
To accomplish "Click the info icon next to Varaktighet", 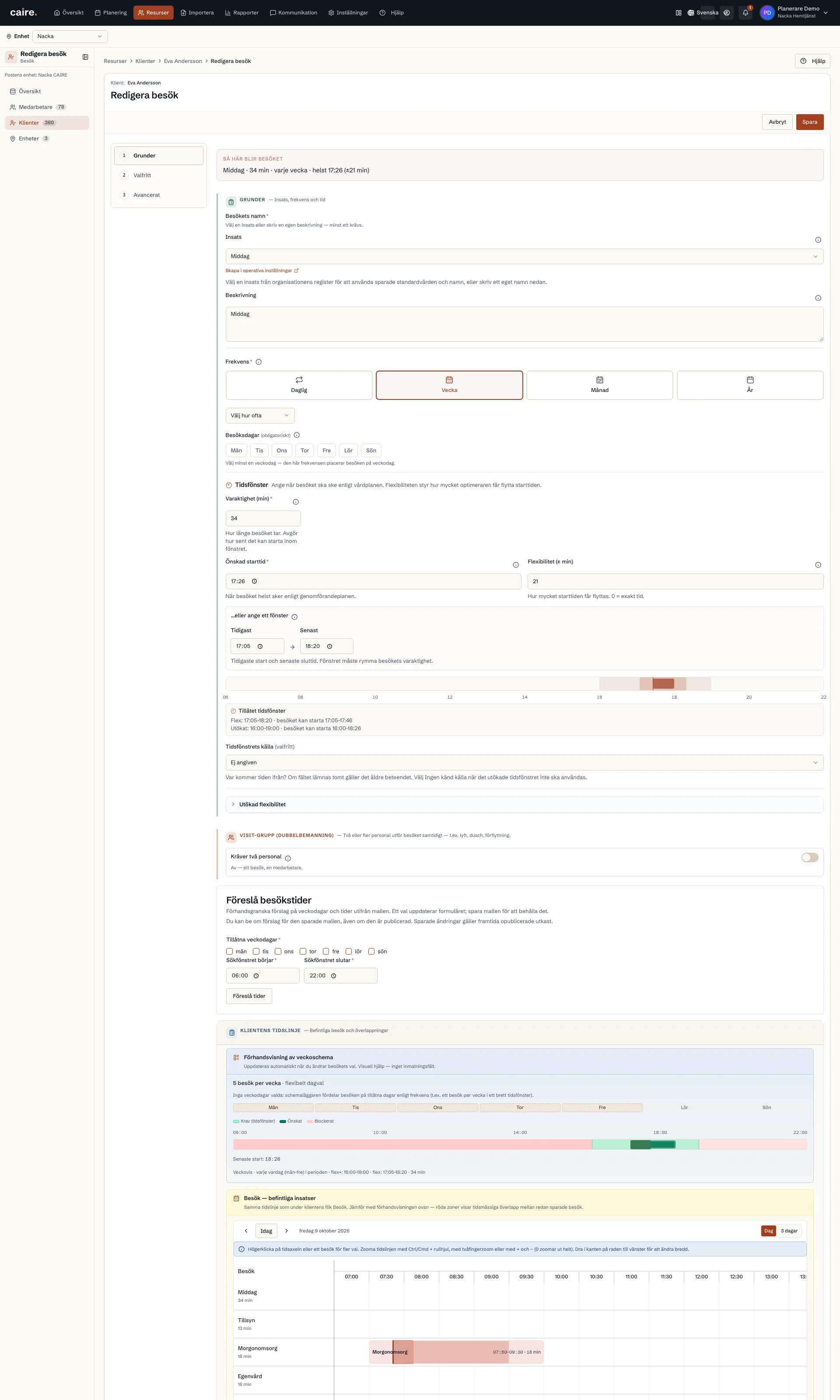I will tap(295, 502).
